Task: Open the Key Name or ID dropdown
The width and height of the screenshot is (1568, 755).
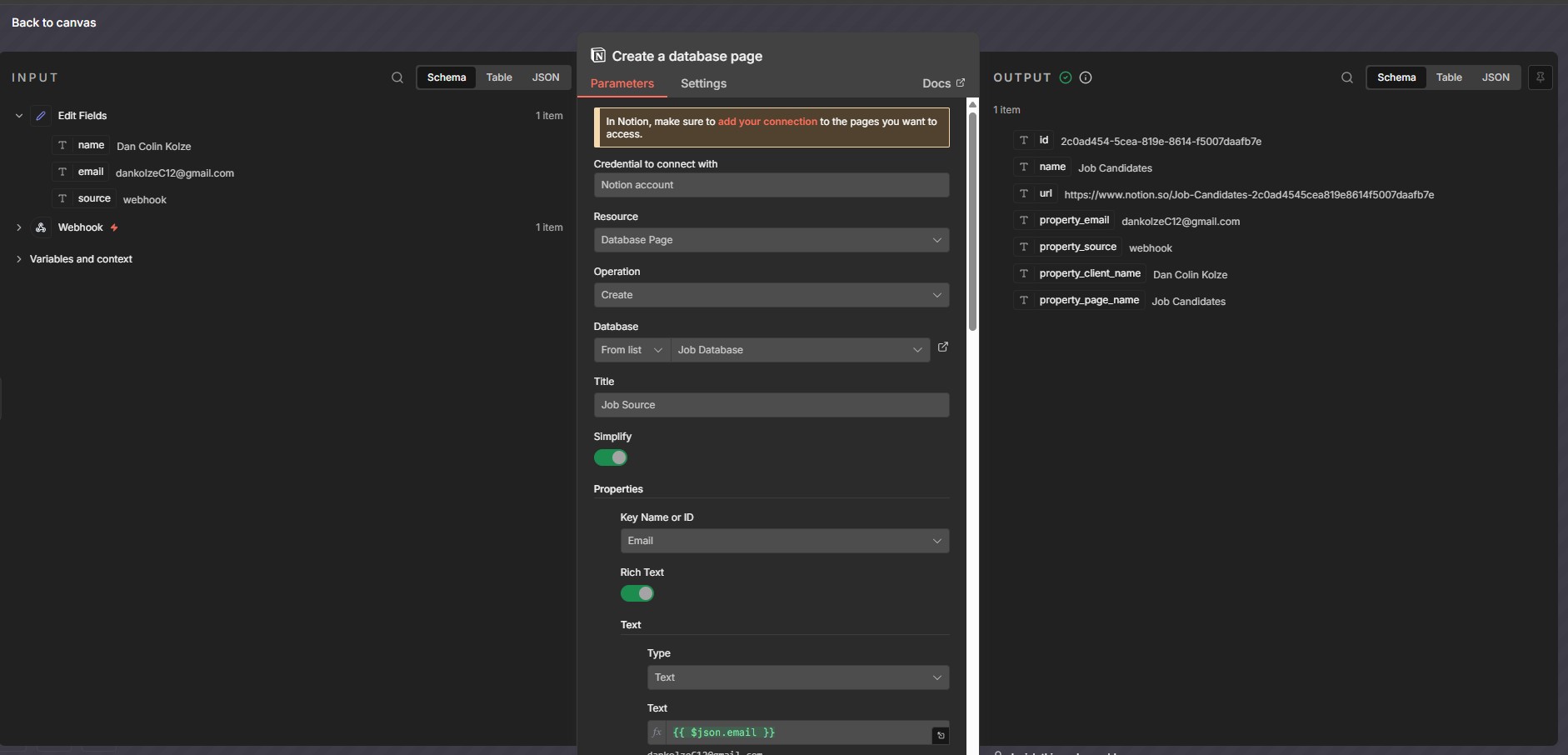Action: (785, 541)
